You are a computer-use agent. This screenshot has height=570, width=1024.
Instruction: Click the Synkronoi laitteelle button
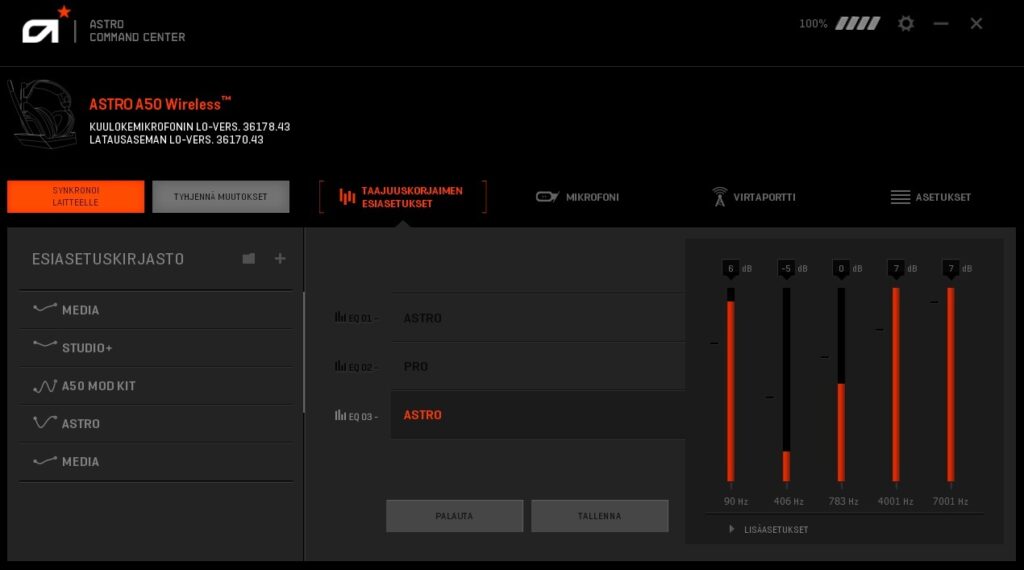tap(76, 197)
